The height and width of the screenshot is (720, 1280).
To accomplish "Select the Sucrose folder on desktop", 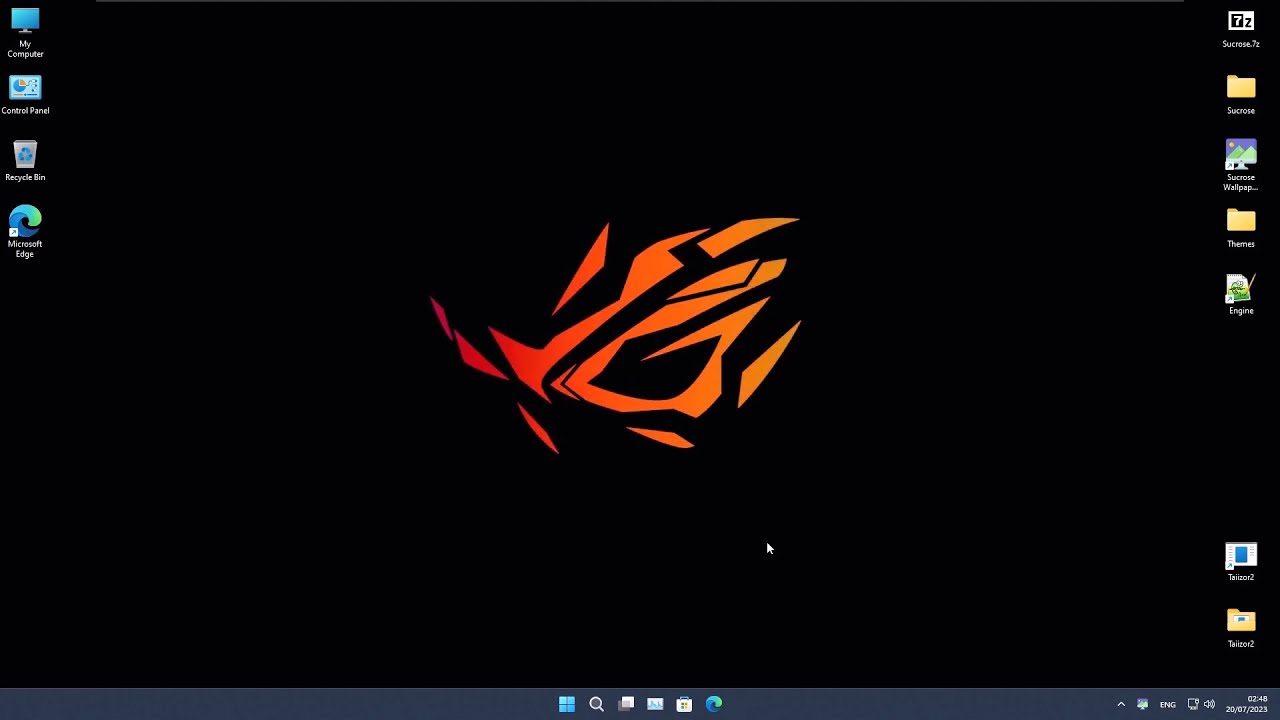I will tap(1241, 95).
